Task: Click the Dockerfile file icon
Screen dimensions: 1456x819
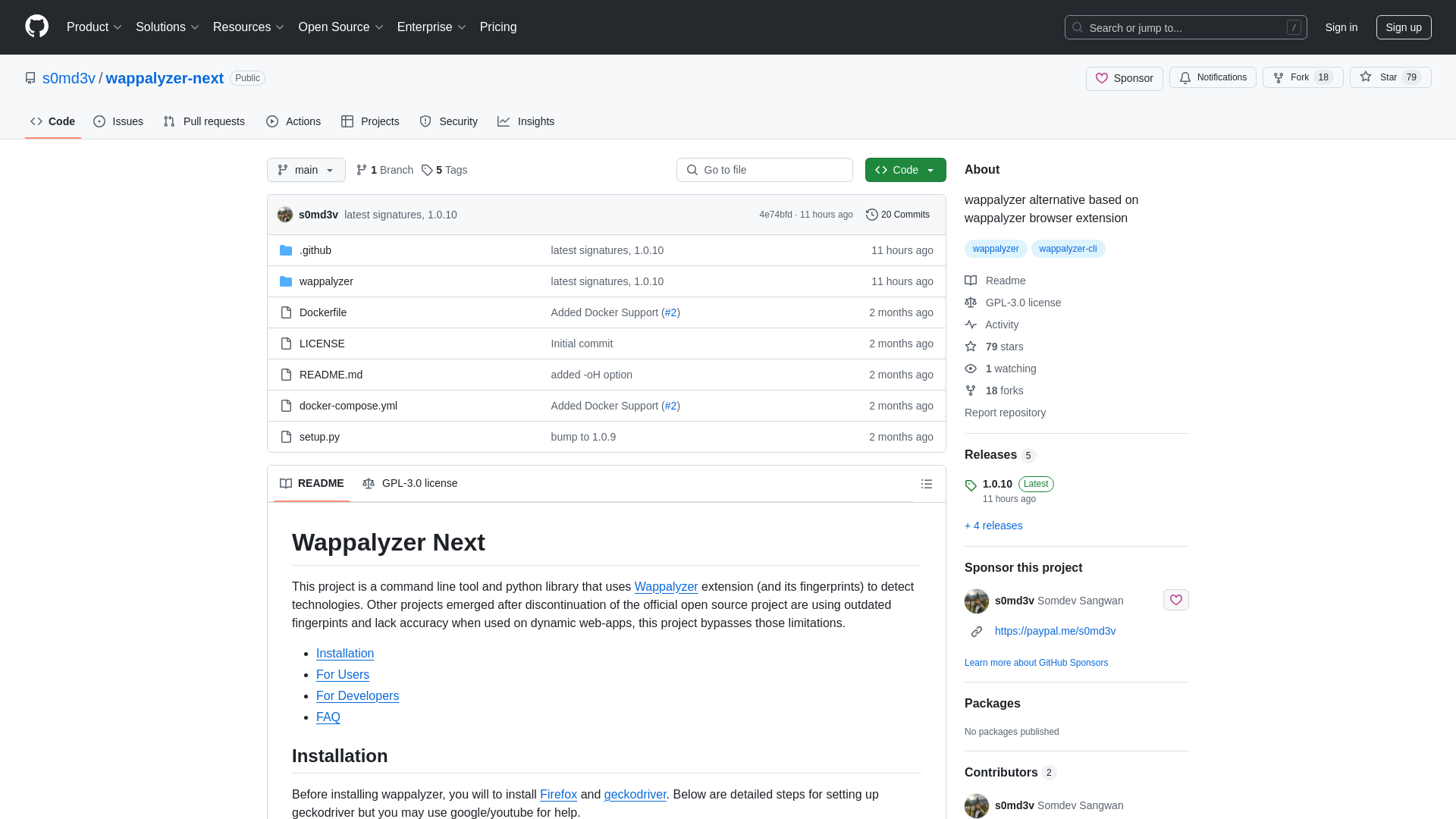Action: click(286, 312)
